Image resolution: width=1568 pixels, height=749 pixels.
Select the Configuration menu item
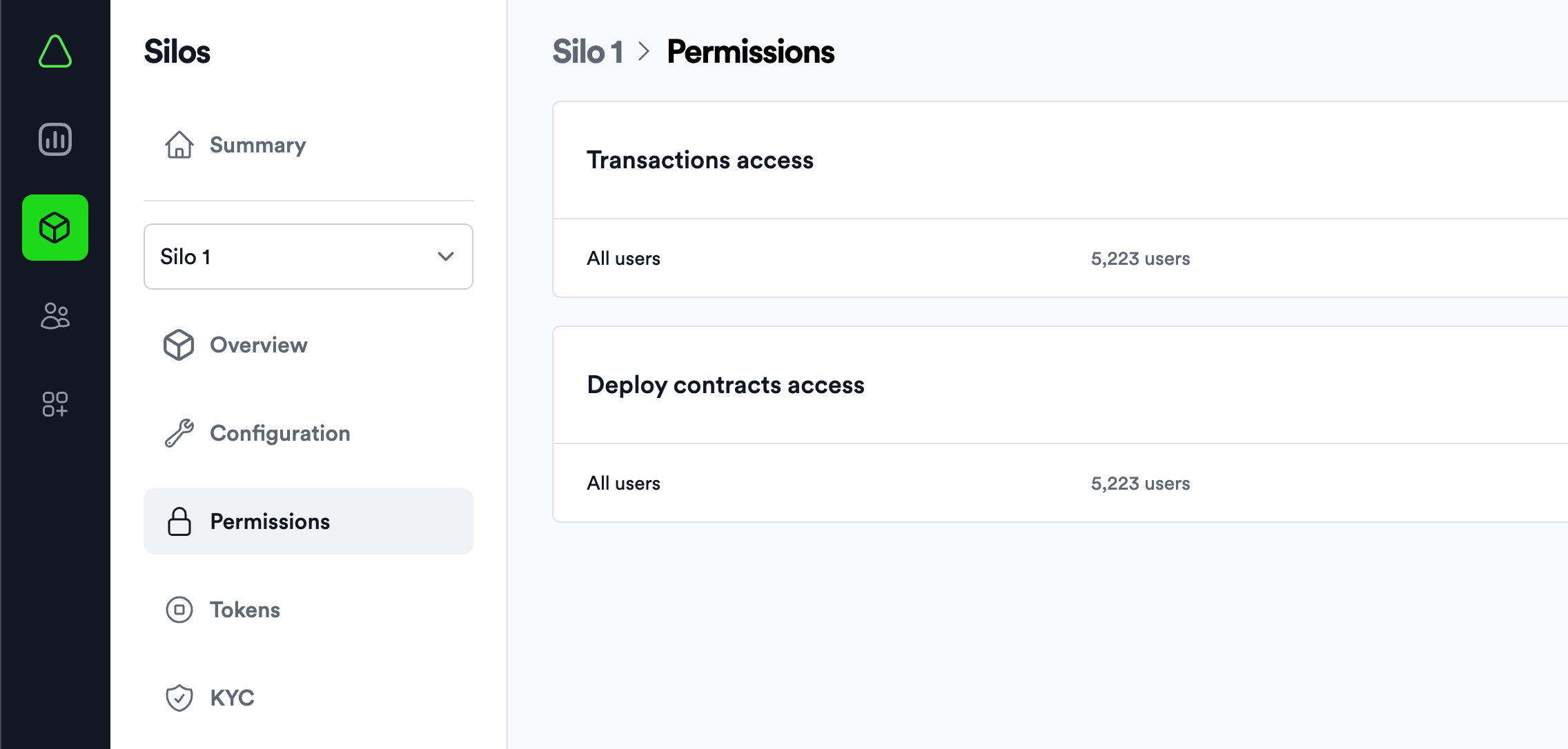[280, 432]
